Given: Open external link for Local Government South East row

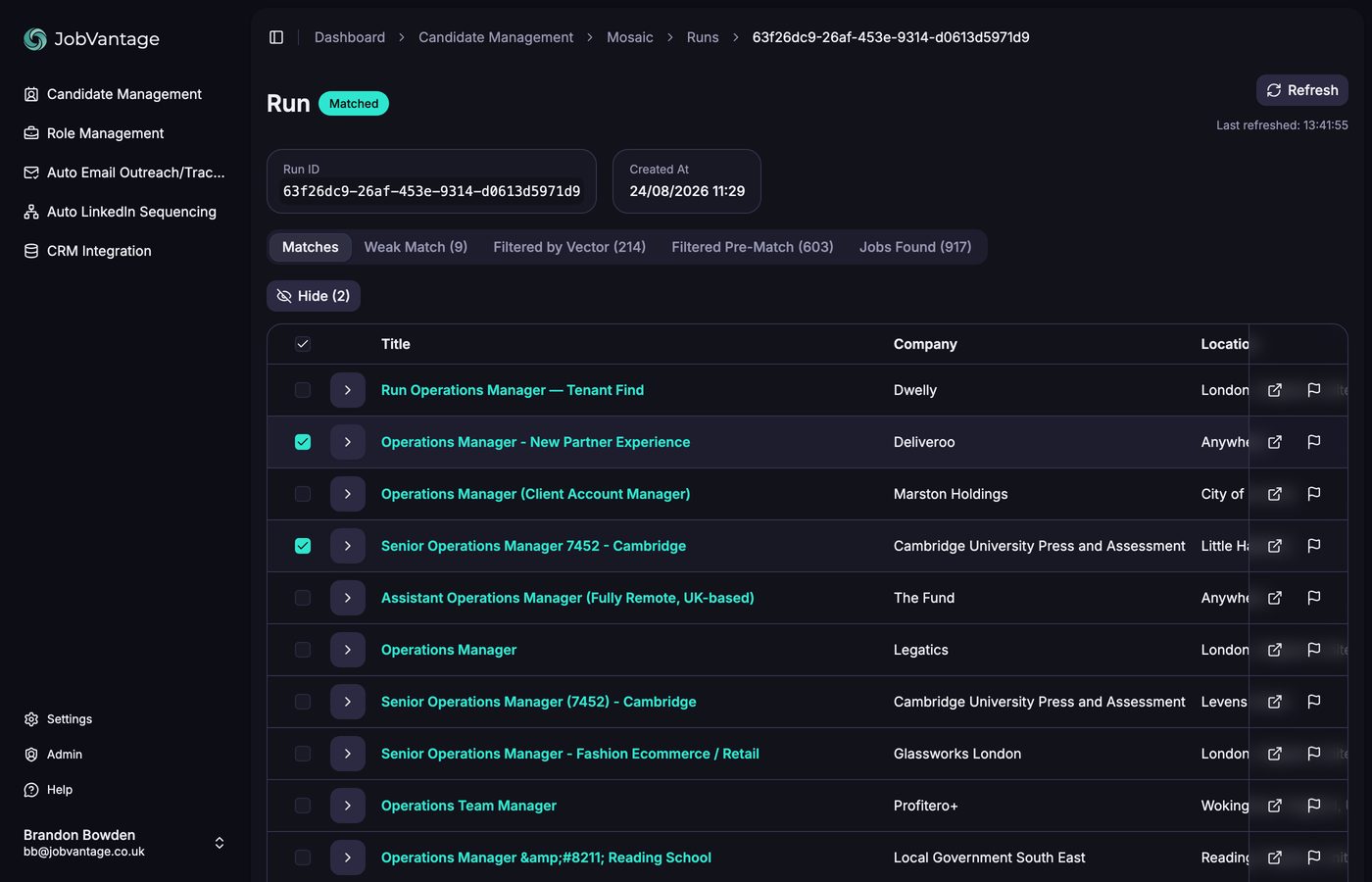Looking at the screenshot, I should click(1275, 857).
